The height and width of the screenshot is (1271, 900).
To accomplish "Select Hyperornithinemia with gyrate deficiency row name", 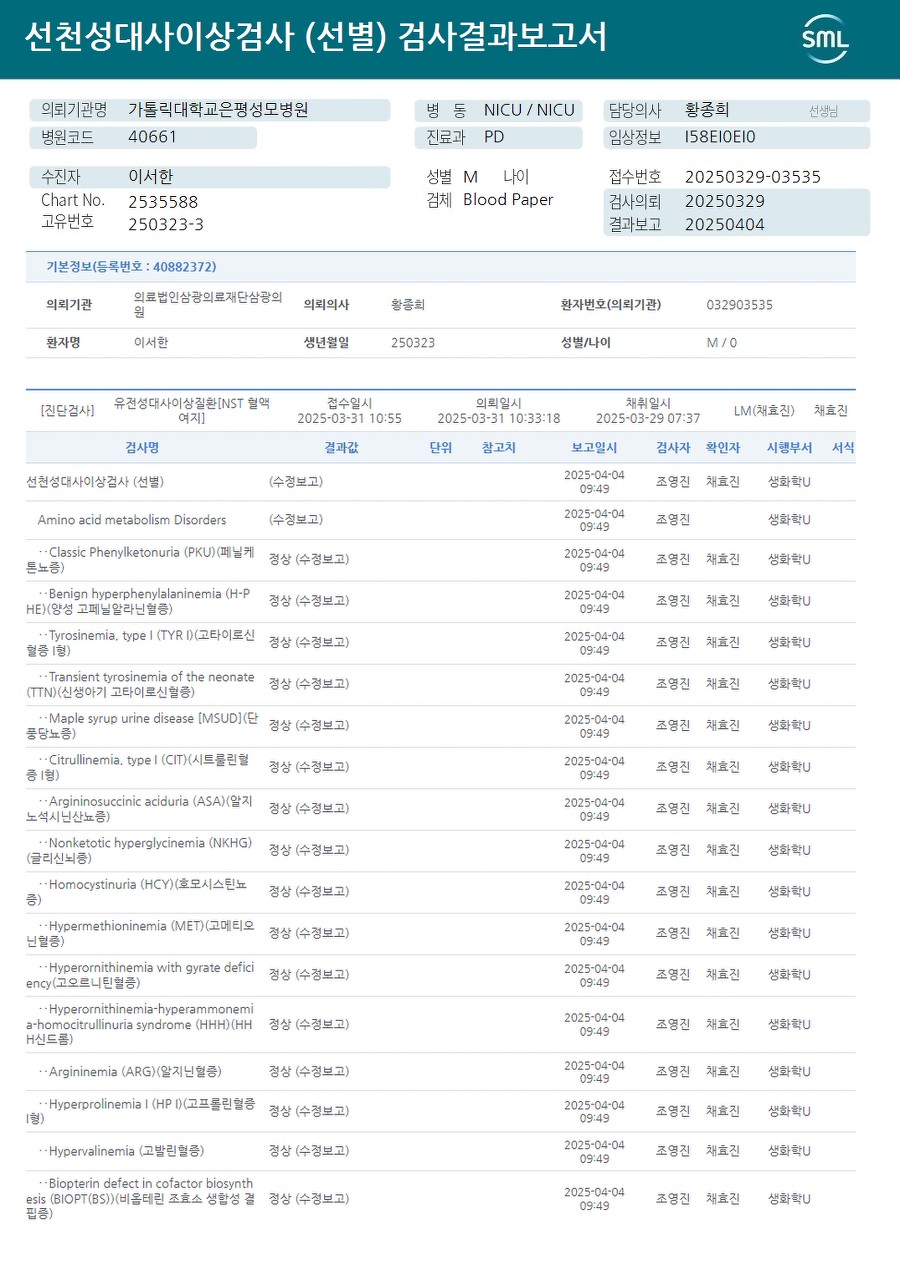I will point(140,975).
